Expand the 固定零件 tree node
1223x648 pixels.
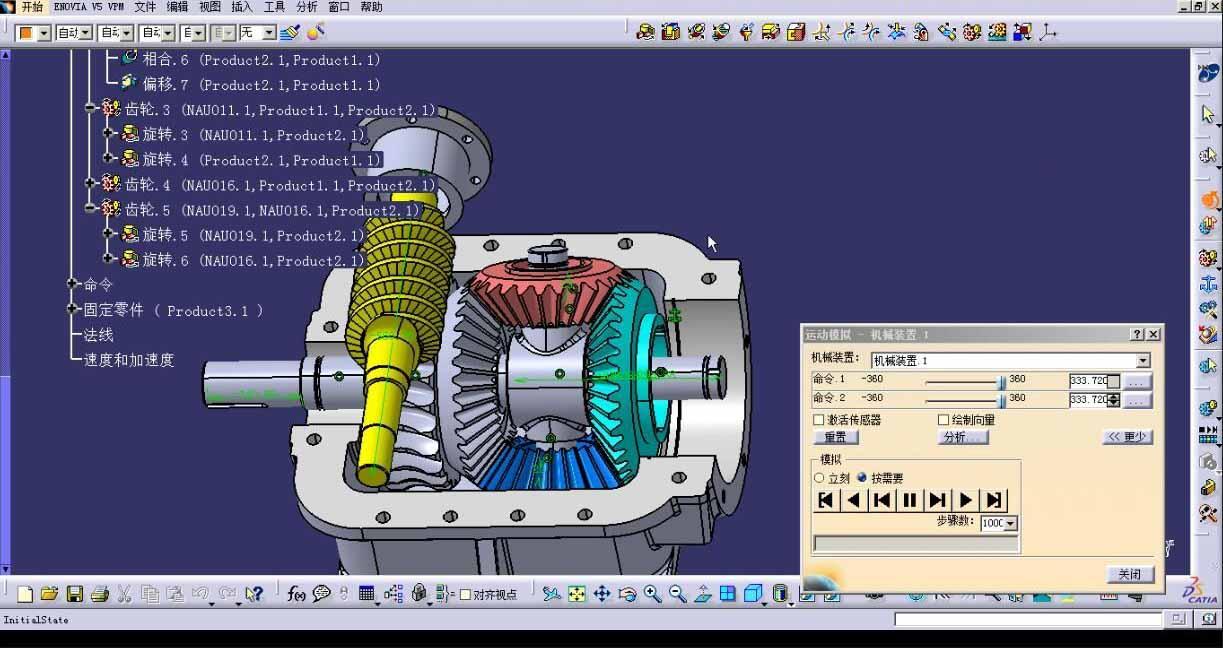click(x=72, y=310)
